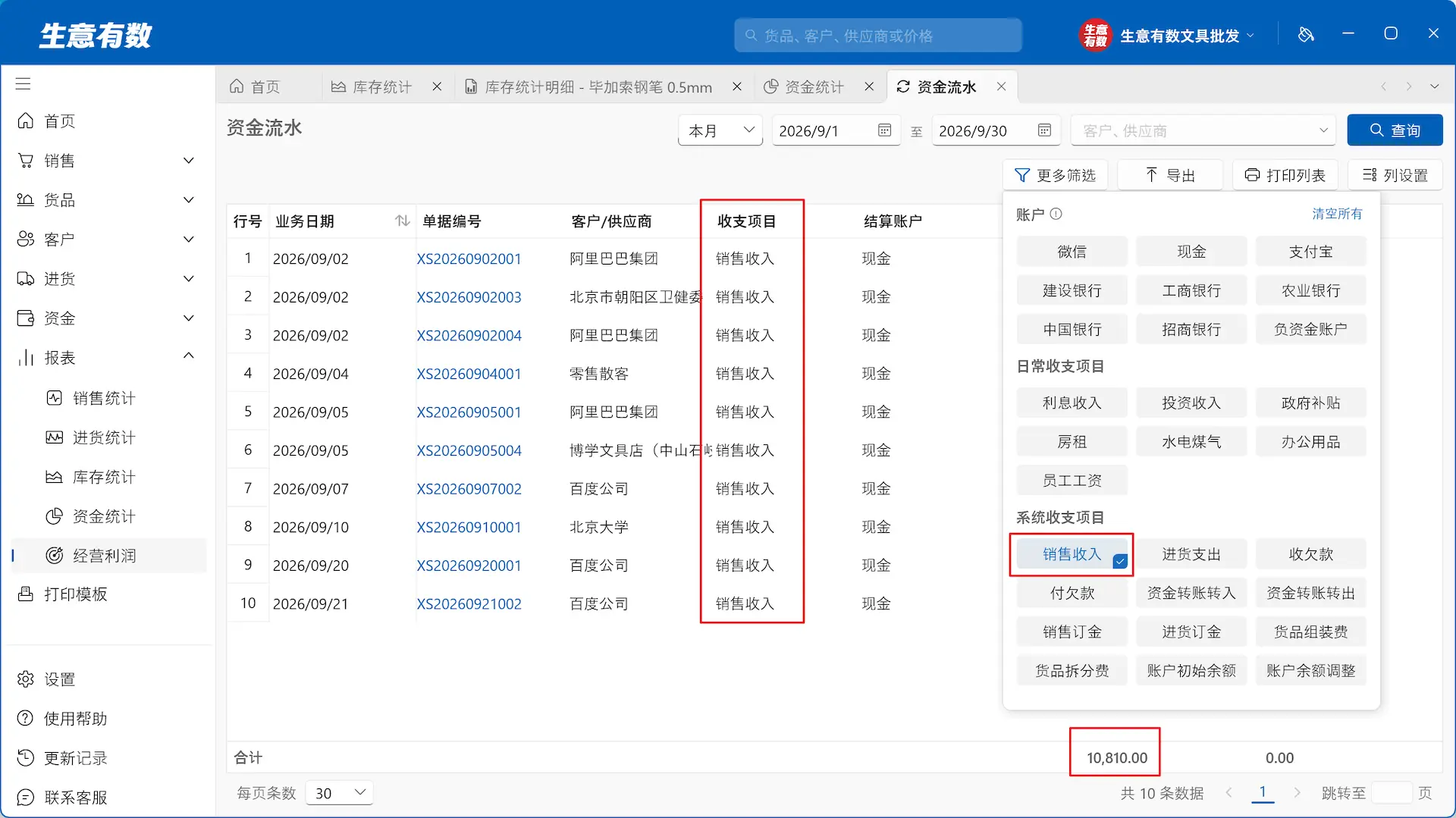Toggle the 房租 expense filter
The width and height of the screenshot is (1456, 818).
coord(1072,442)
